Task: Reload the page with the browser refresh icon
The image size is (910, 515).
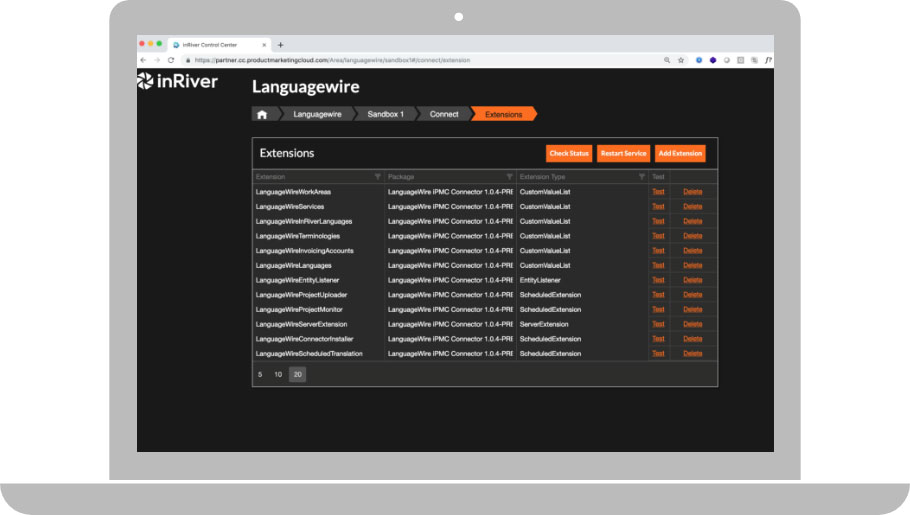Action: point(171,60)
